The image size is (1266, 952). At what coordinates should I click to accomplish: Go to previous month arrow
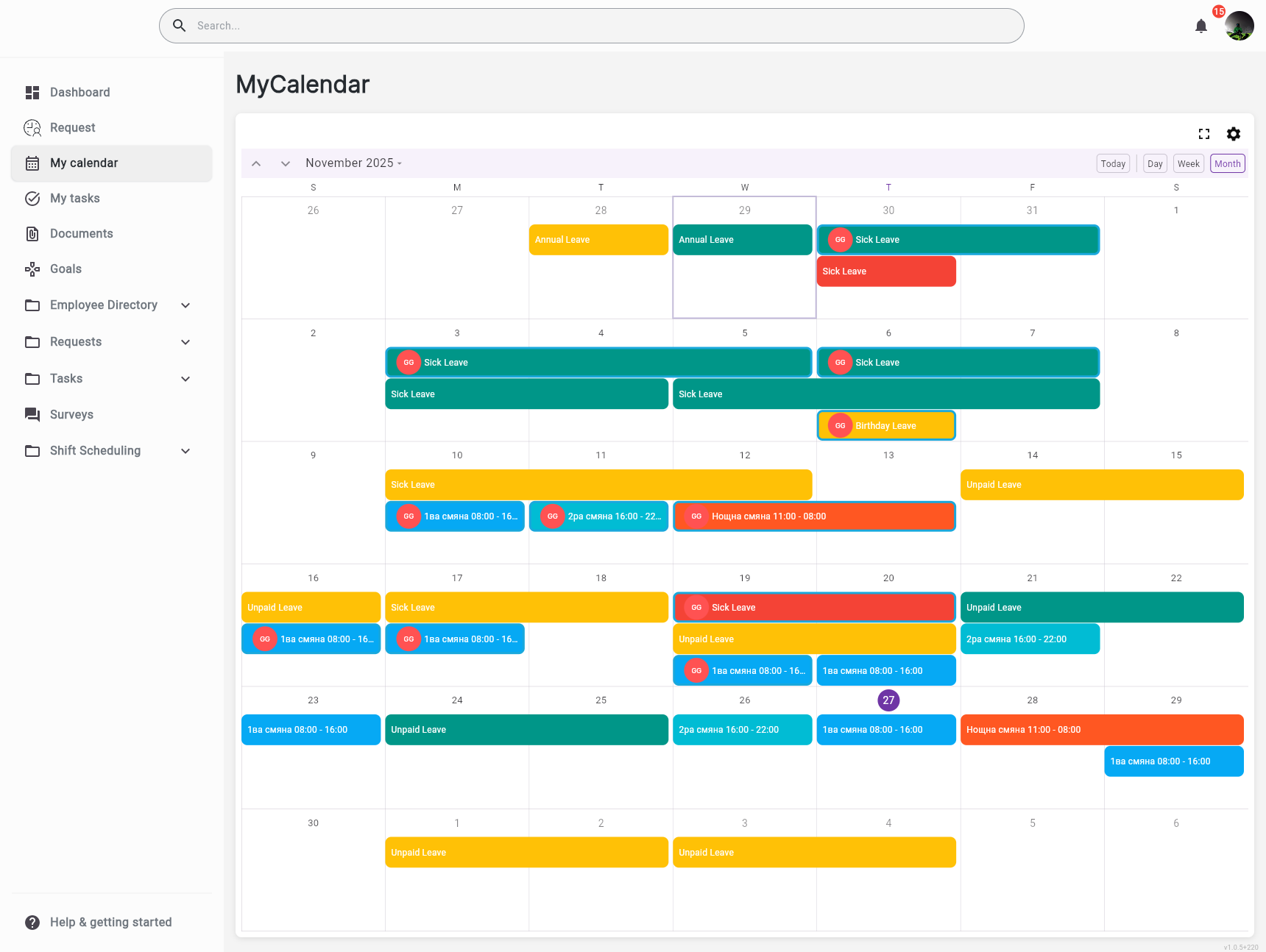256,163
